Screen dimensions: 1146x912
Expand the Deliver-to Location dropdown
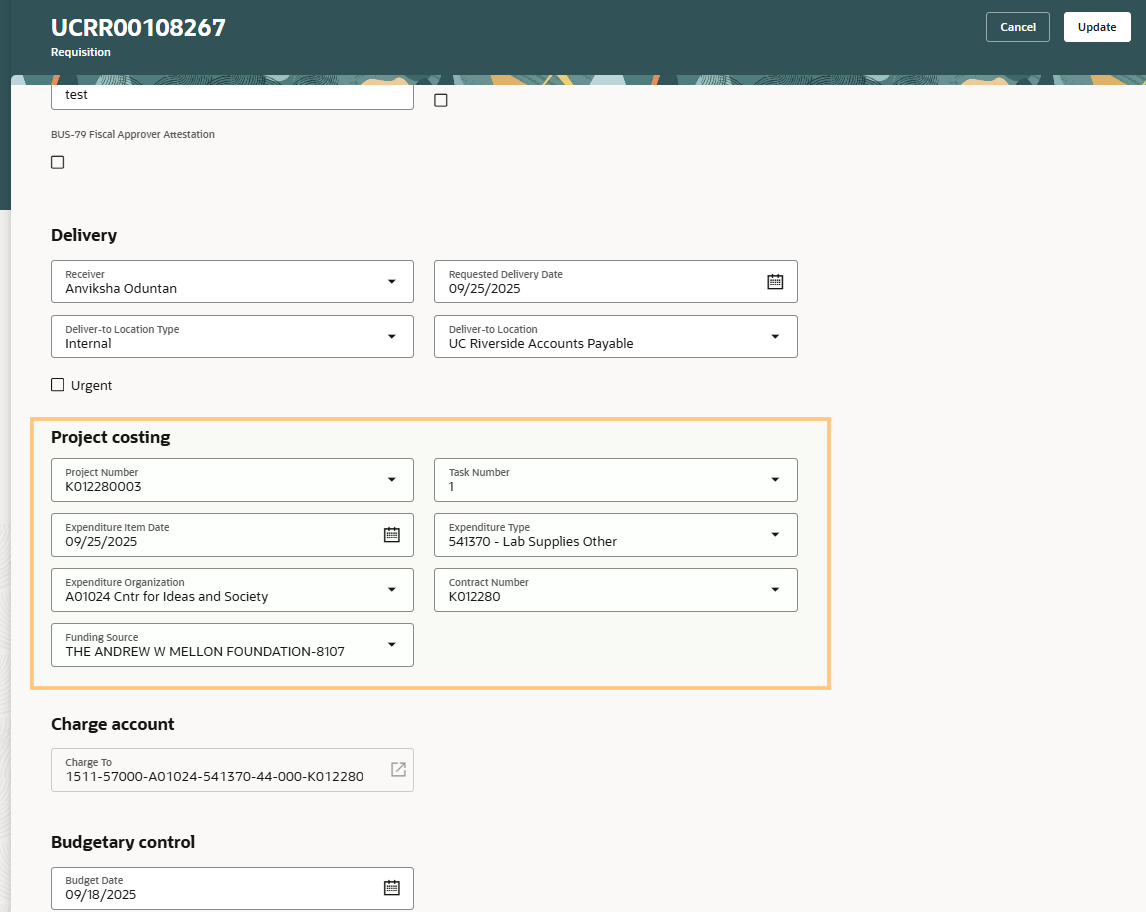coord(775,337)
